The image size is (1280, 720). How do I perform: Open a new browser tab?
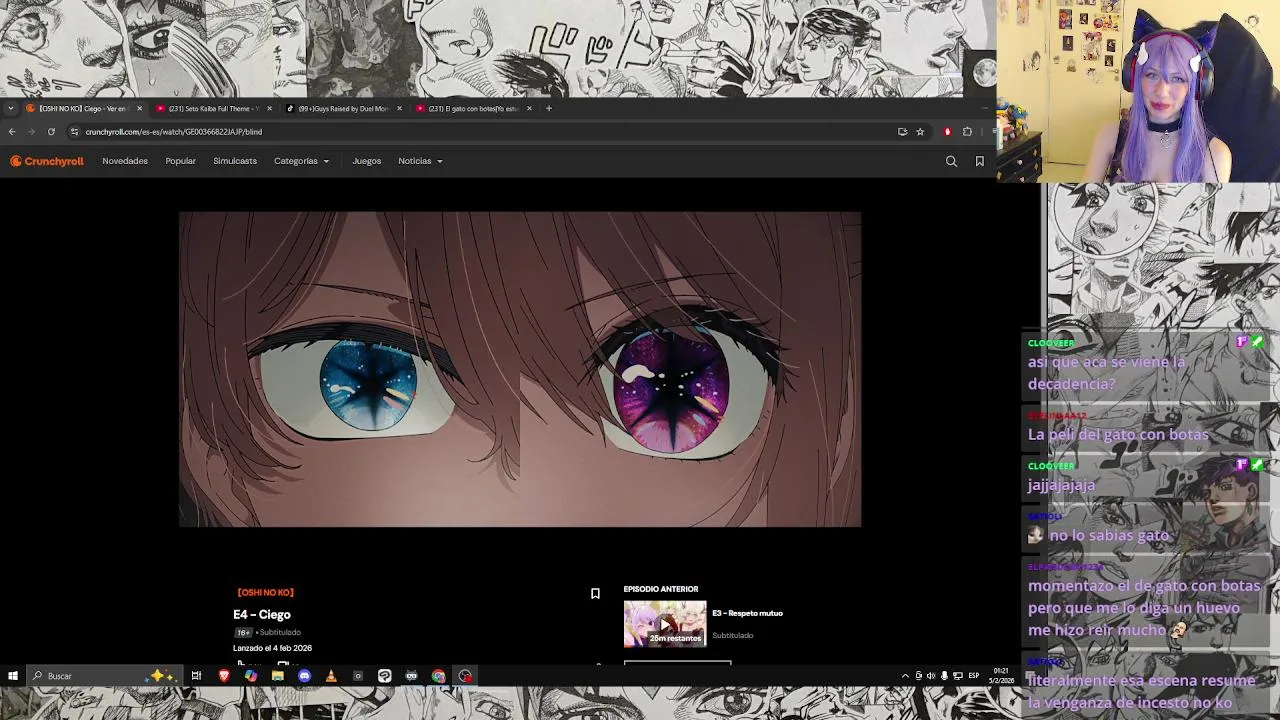(x=548, y=108)
